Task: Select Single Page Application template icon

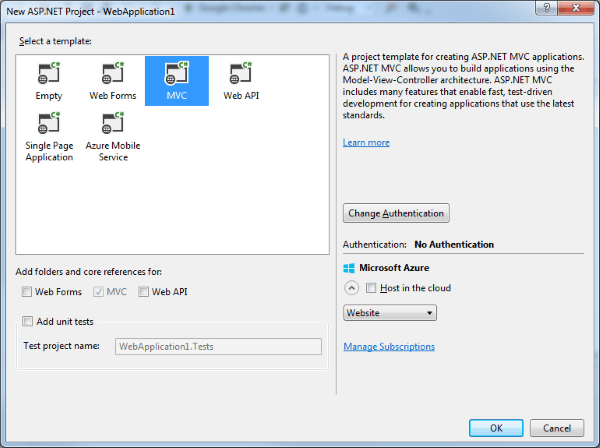Action: coord(49,123)
